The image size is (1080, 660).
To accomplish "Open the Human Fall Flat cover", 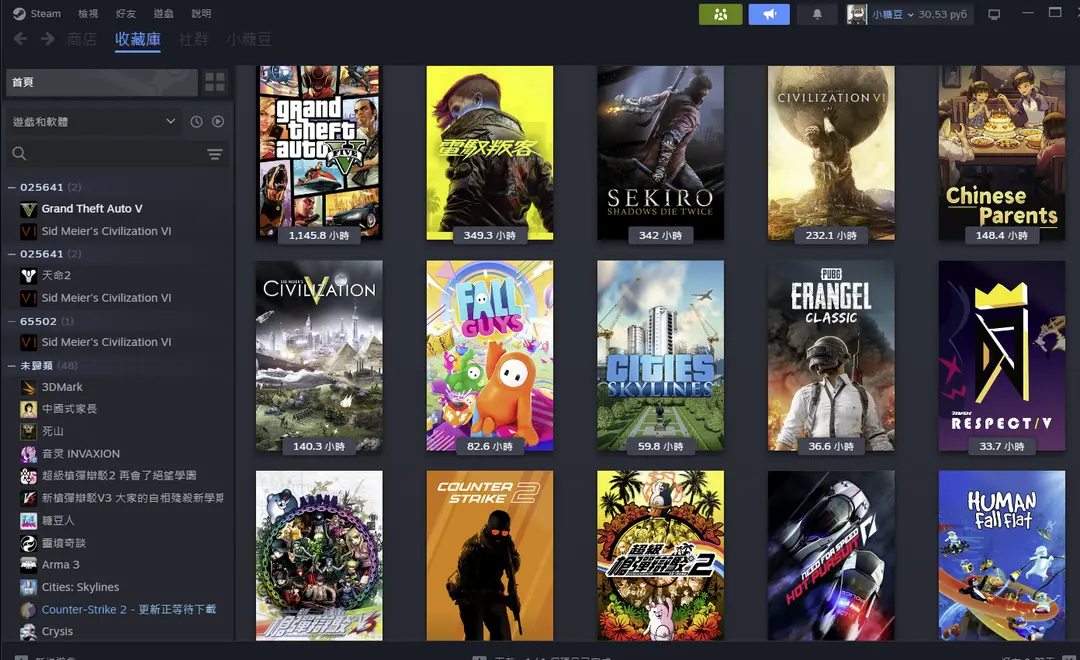I will point(1002,555).
